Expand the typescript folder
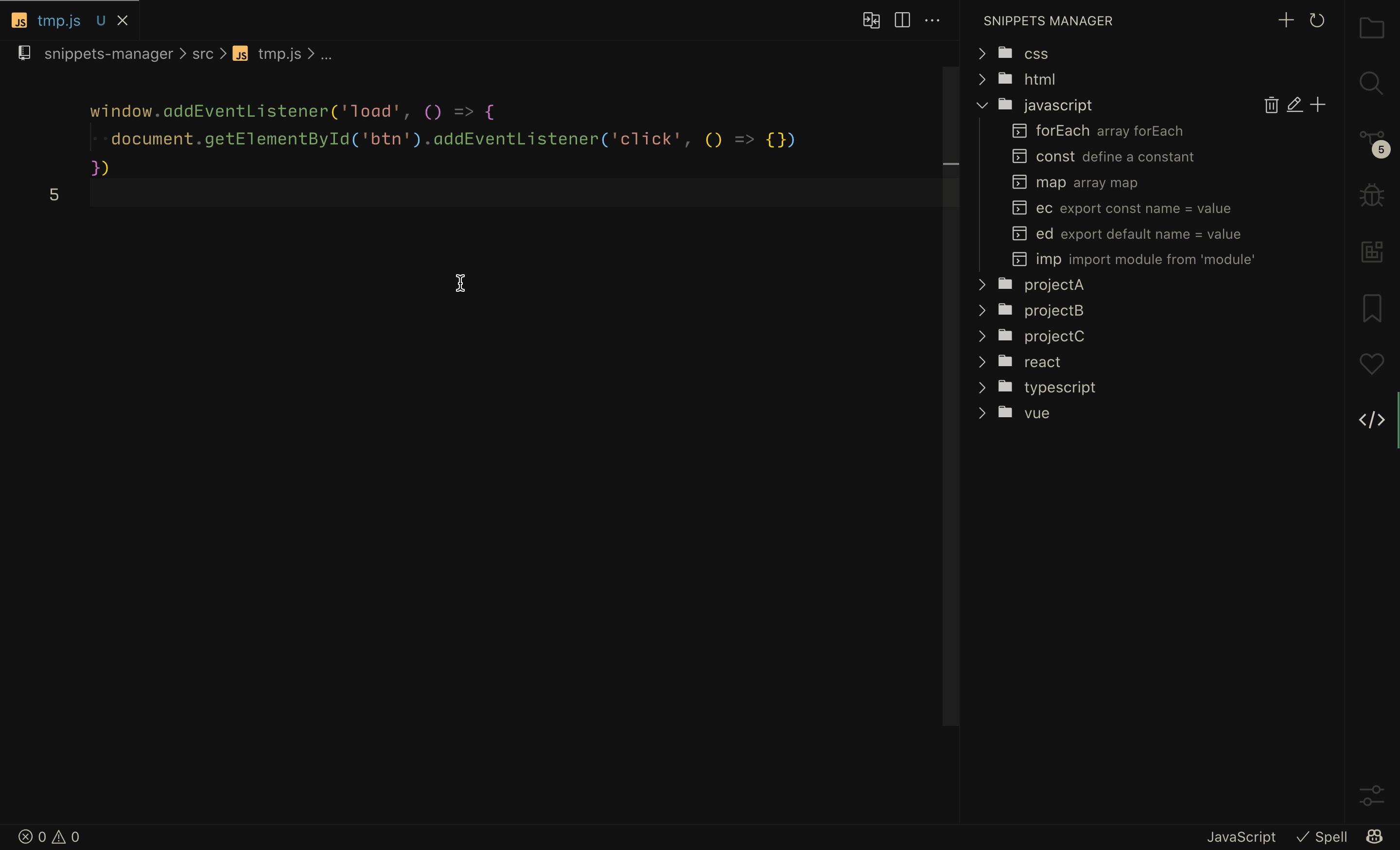Viewport: 1400px width, 850px height. tap(982, 387)
